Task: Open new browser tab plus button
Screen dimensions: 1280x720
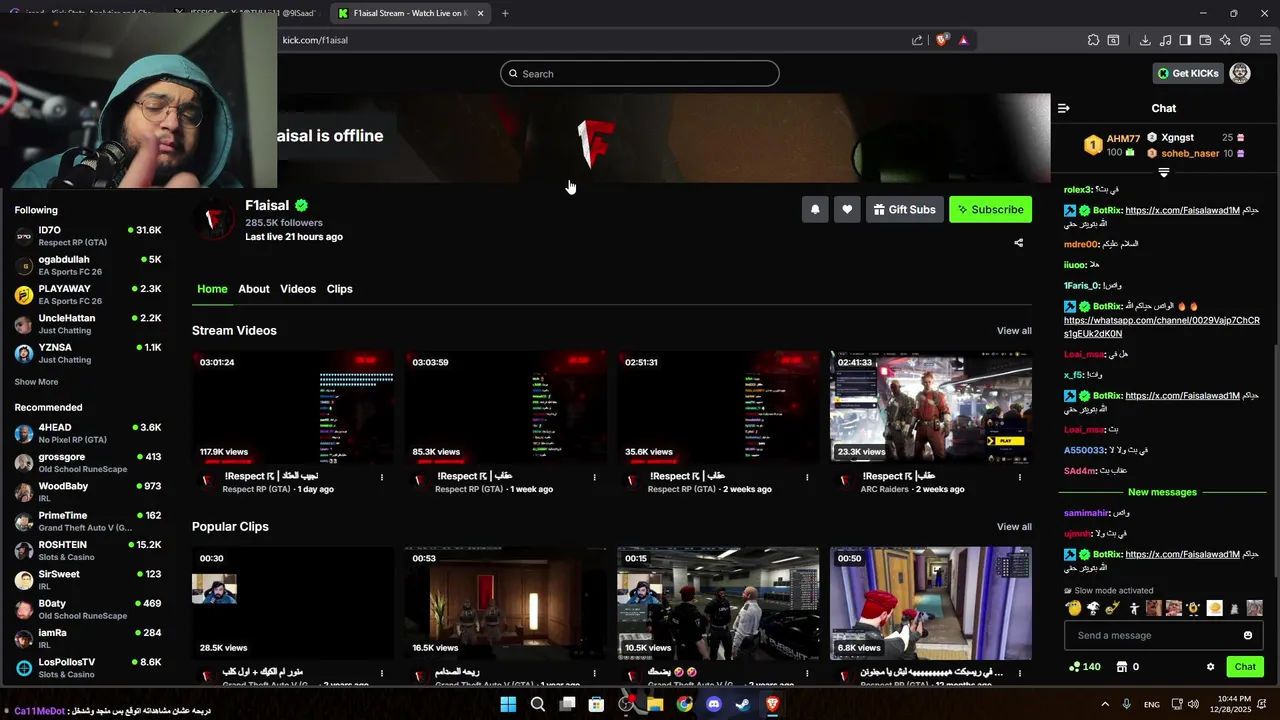Action: pyautogui.click(x=505, y=13)
